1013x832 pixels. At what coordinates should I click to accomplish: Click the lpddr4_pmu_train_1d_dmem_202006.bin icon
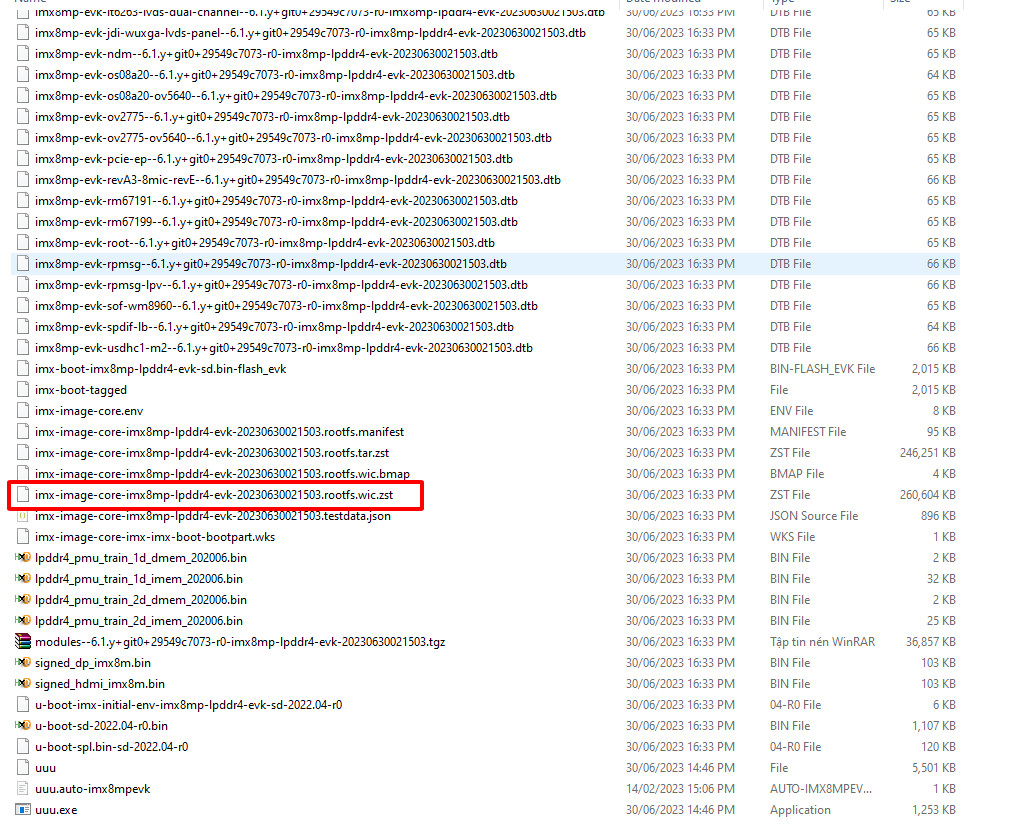21,558
